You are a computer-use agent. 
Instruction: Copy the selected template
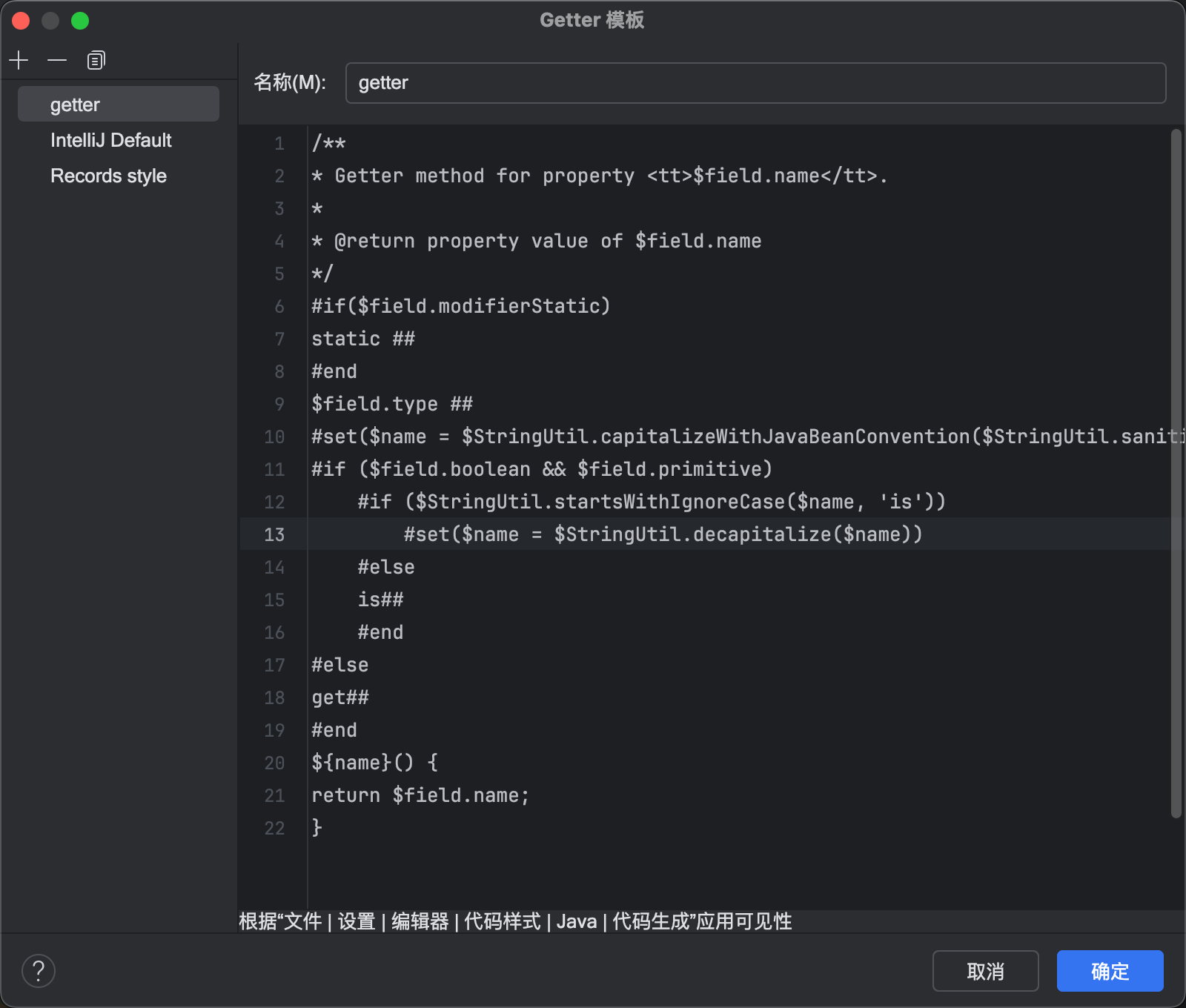[96, 60]
